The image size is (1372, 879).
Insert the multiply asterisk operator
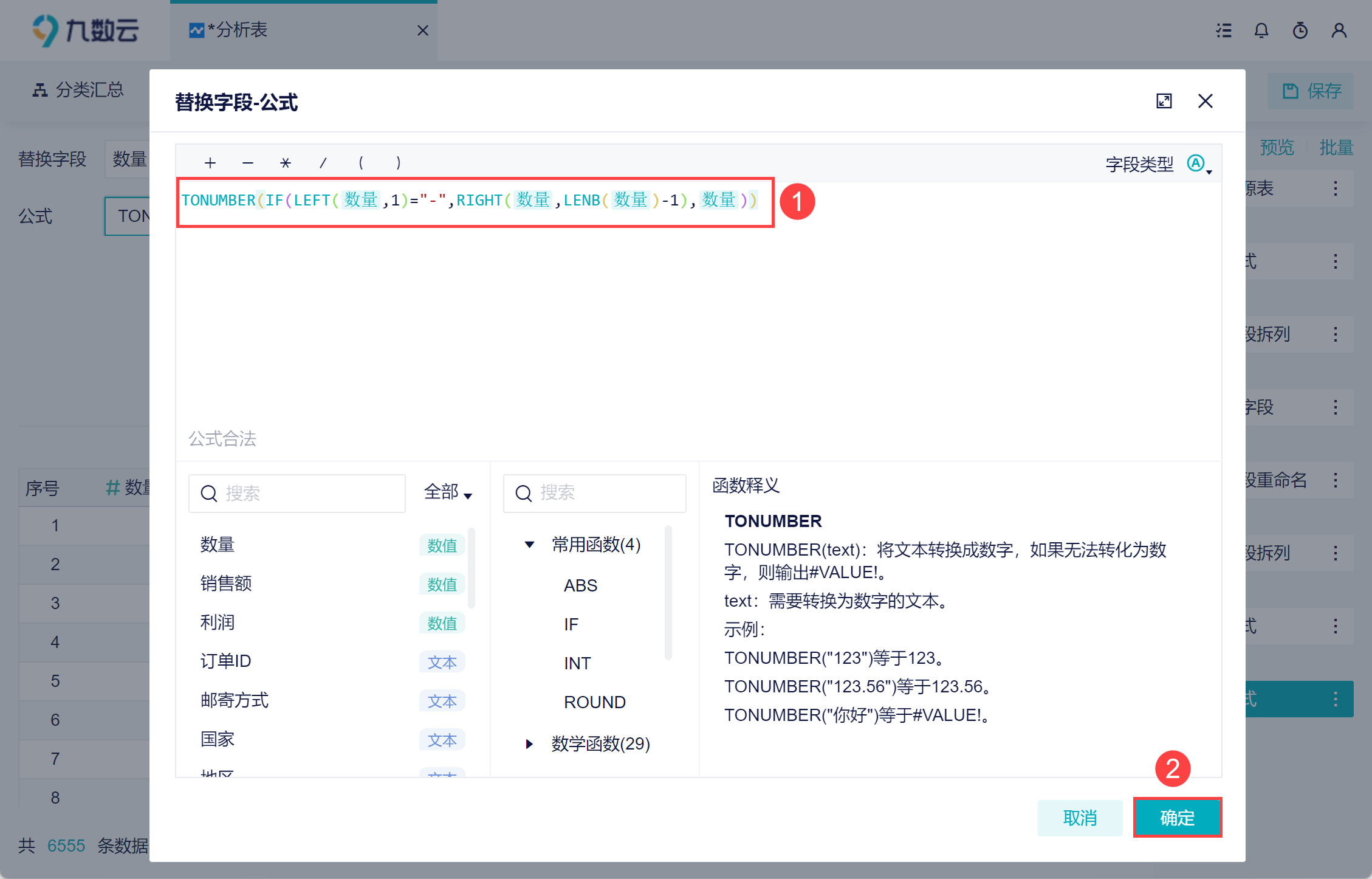[x=285, y=163]
